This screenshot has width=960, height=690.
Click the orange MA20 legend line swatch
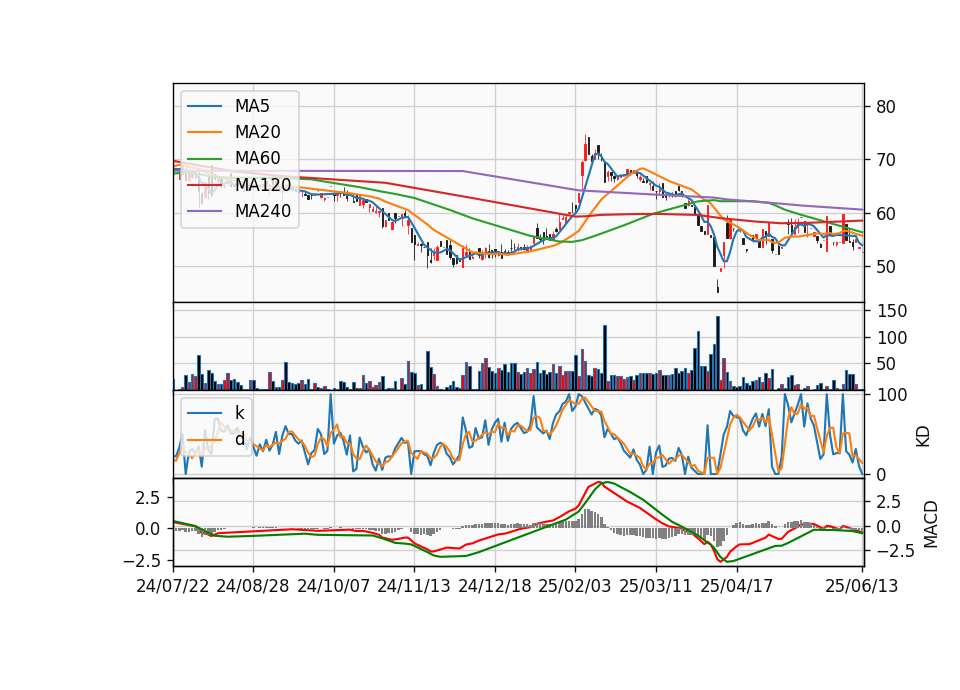tap(204, 132)
